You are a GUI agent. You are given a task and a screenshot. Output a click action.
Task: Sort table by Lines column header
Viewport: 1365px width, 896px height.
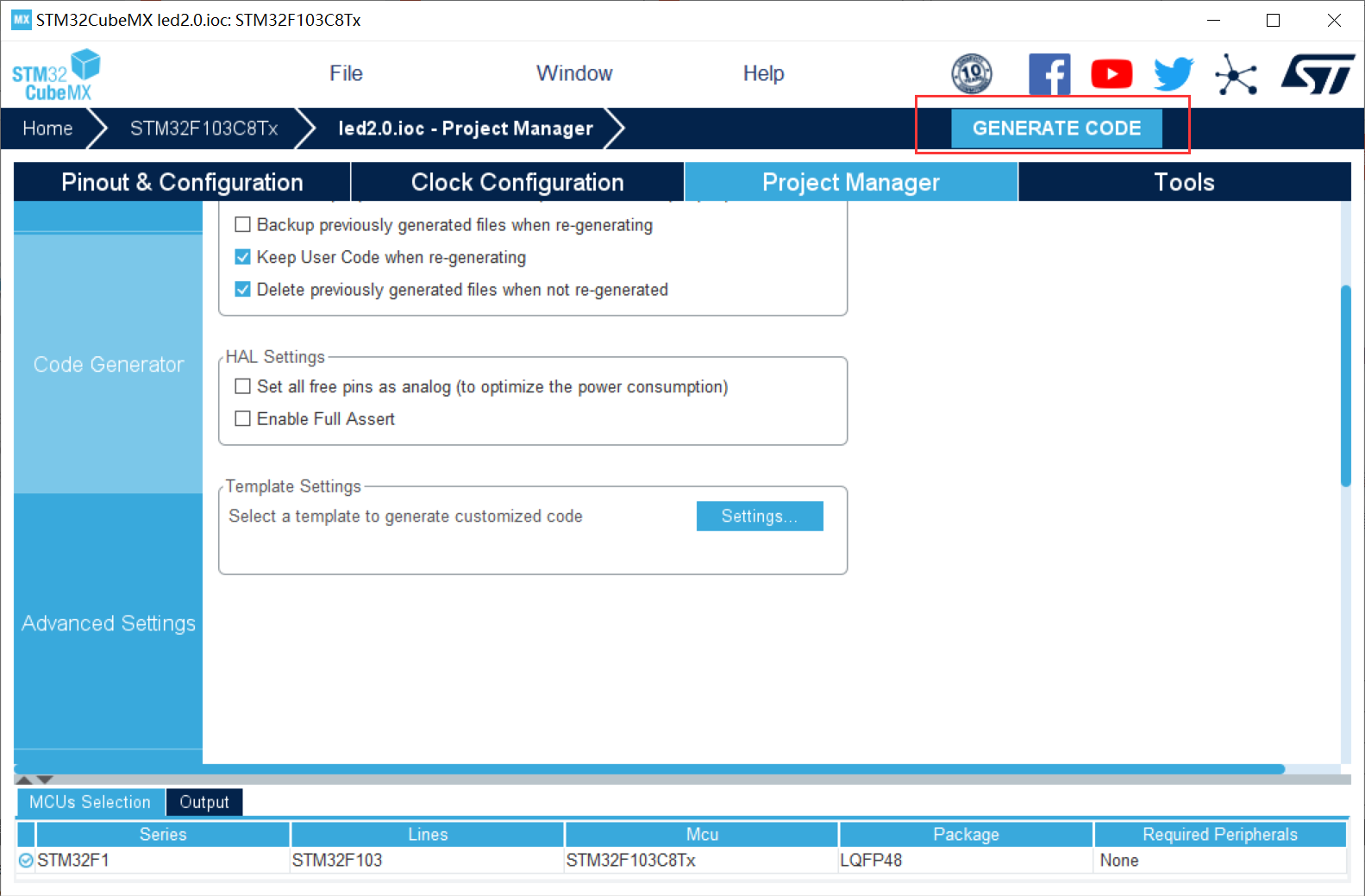coord(428,834)
